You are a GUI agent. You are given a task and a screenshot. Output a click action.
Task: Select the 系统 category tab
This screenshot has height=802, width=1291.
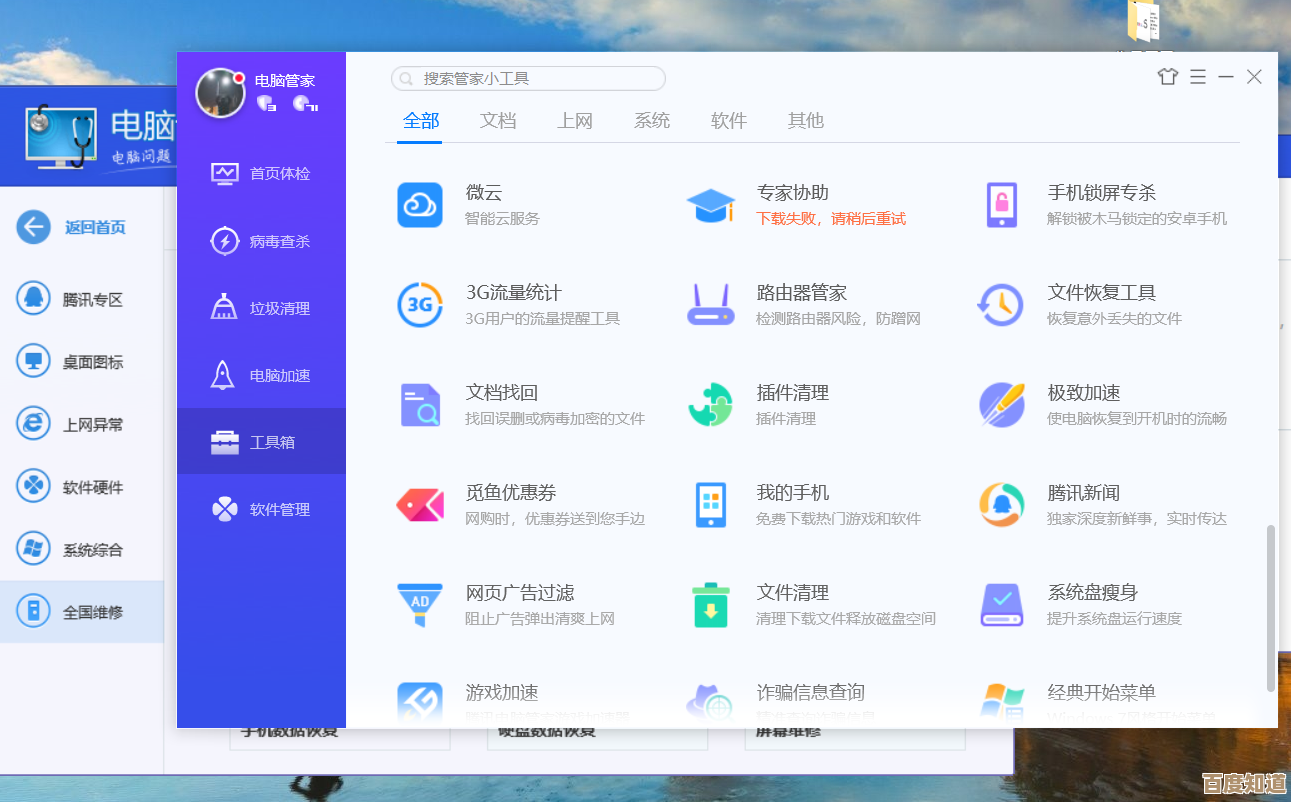click(652, 121)
